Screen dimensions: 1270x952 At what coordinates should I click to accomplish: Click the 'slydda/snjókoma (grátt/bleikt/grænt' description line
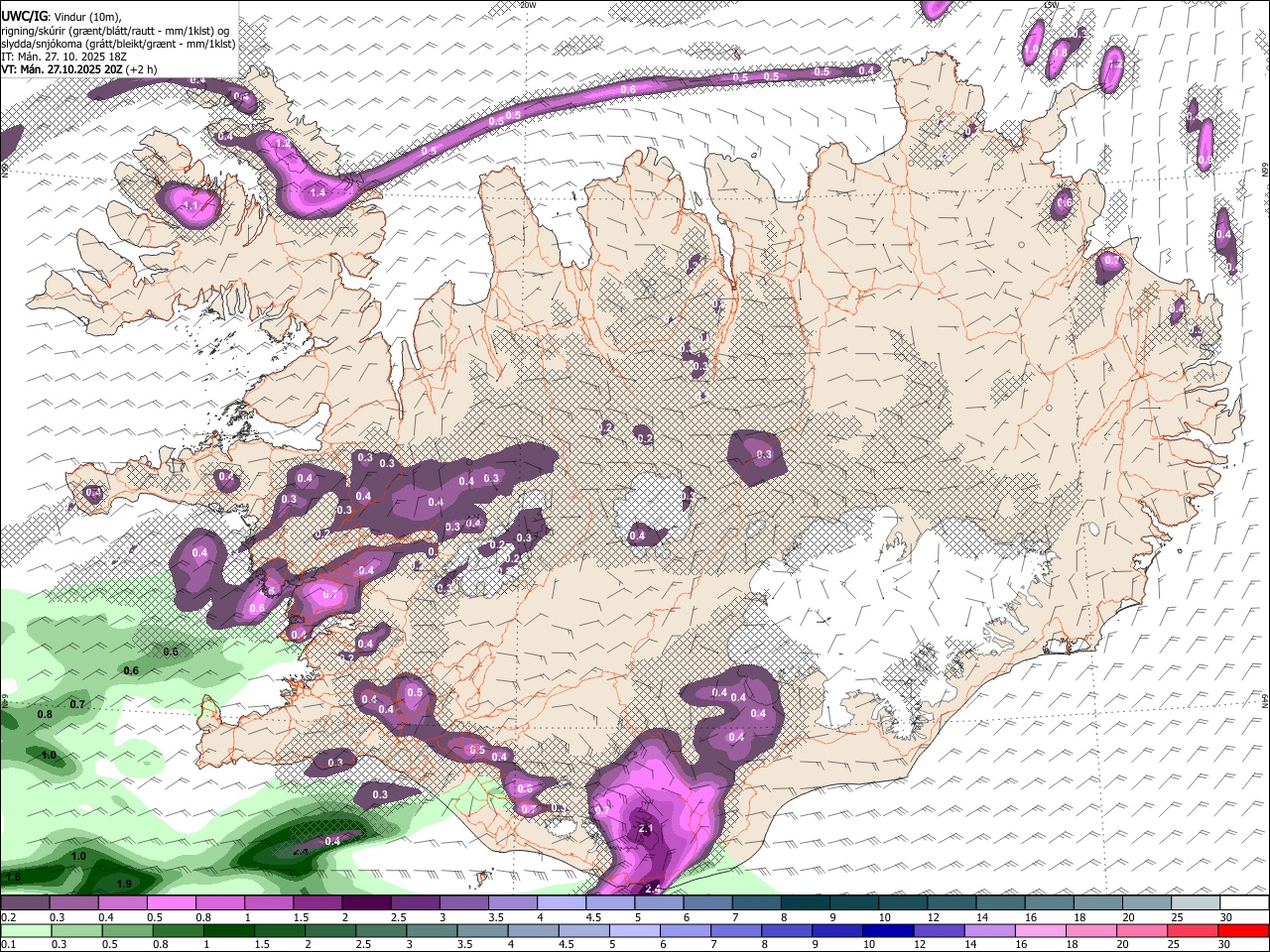[118, 44]
